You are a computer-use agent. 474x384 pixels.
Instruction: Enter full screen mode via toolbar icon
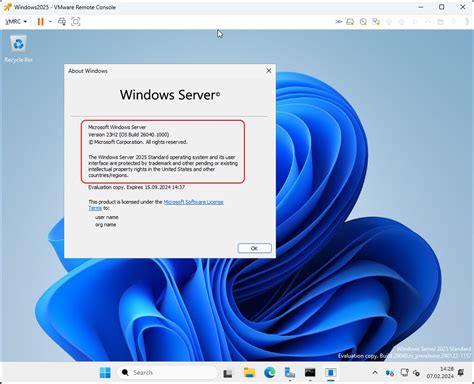tap(76, 22)
